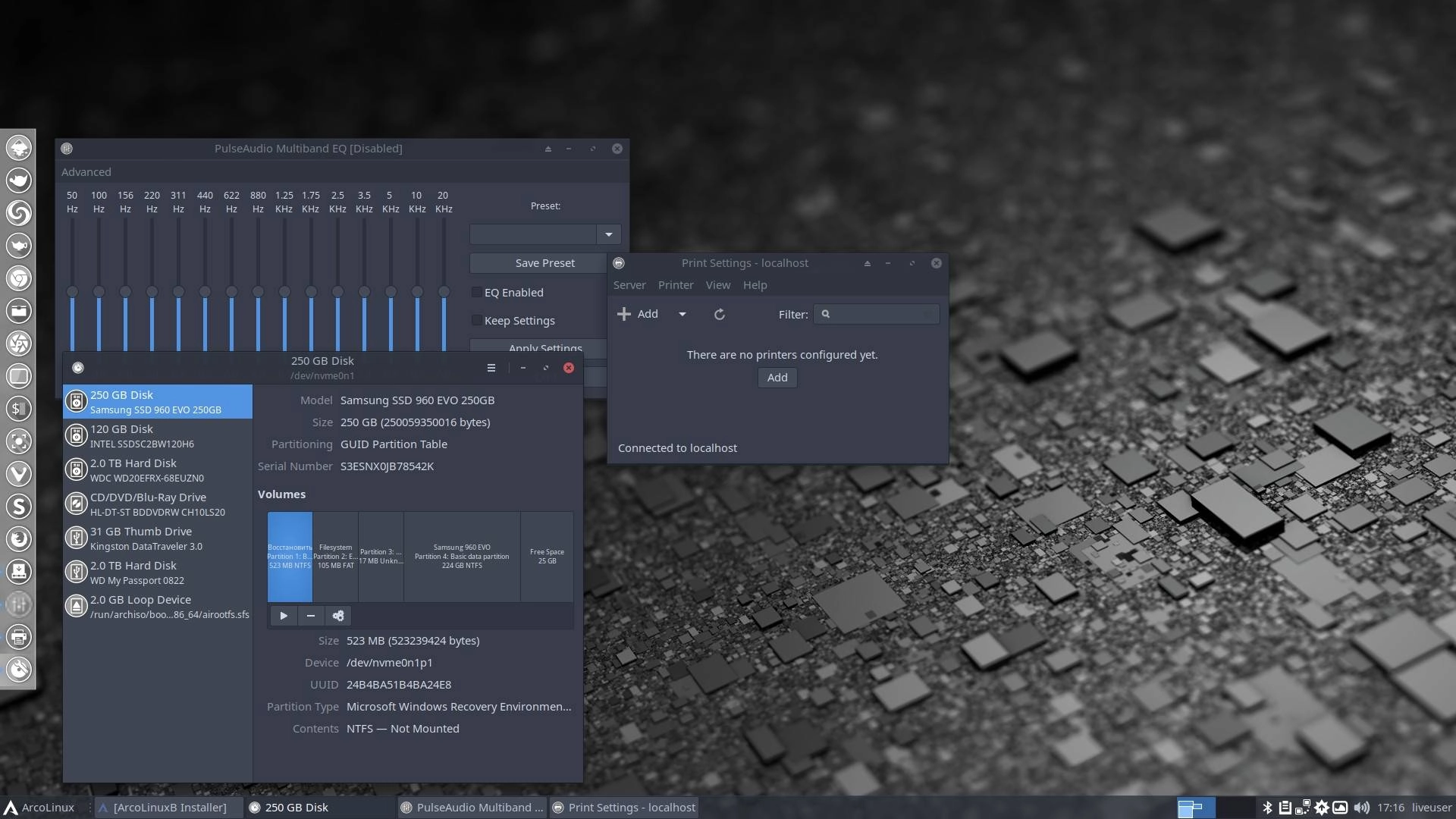Open the clipboard manager tray icon
The image size is (1456, 819).
tap(1285, 808)
